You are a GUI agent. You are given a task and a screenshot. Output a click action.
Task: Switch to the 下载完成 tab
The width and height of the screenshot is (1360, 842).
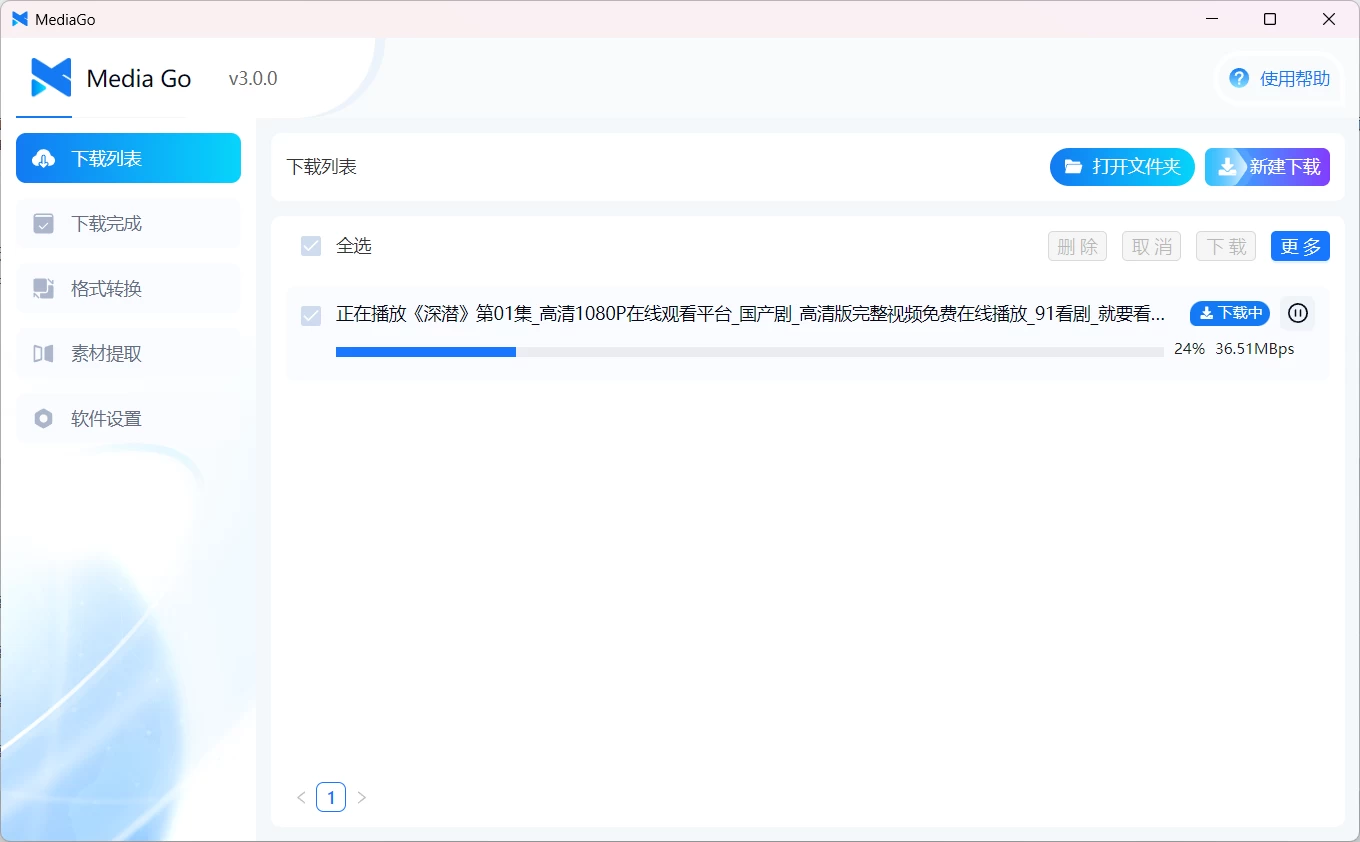pyautogui.click(x=128, y=223)
